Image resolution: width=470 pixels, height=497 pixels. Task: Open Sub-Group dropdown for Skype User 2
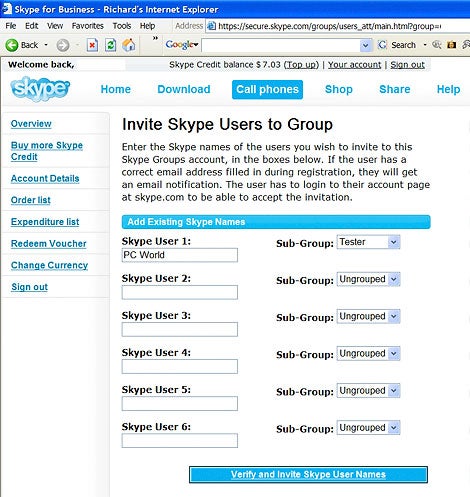[x=394, y=279]
